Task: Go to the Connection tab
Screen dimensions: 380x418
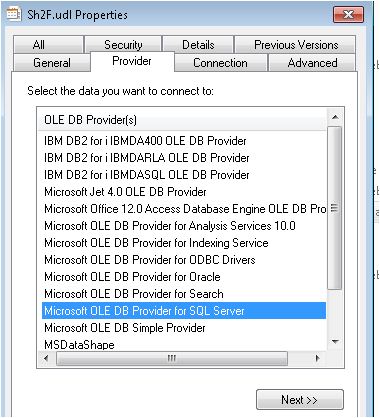Action: pos(221,63)
